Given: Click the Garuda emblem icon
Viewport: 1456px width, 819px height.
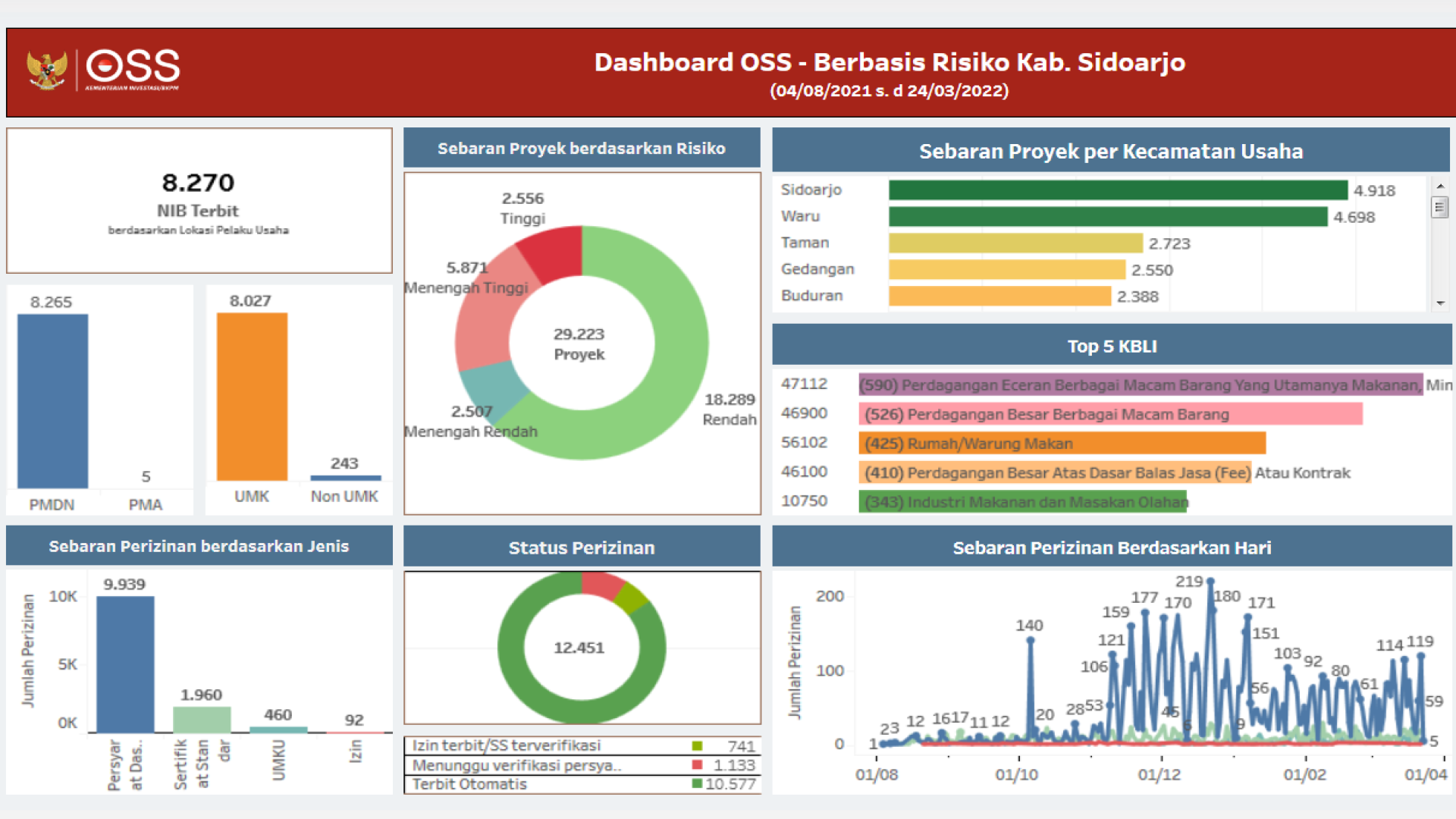Looking at the screenshot, I should click(46, 70).
